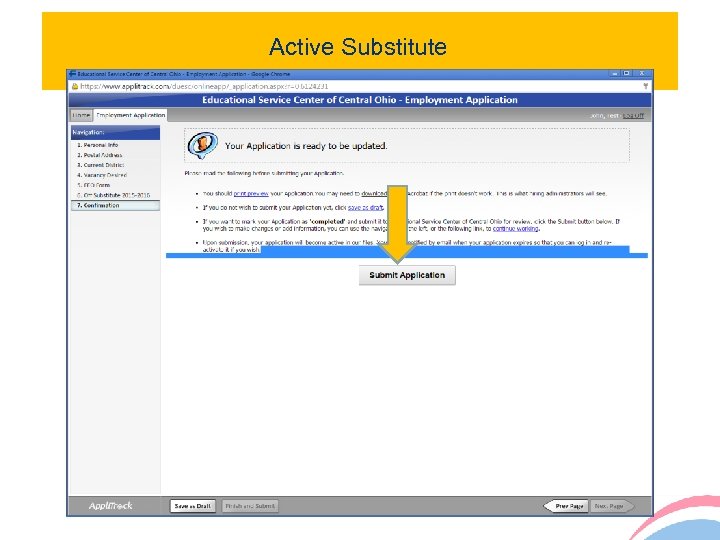Click the save as draft link

[x=365, y=208]
